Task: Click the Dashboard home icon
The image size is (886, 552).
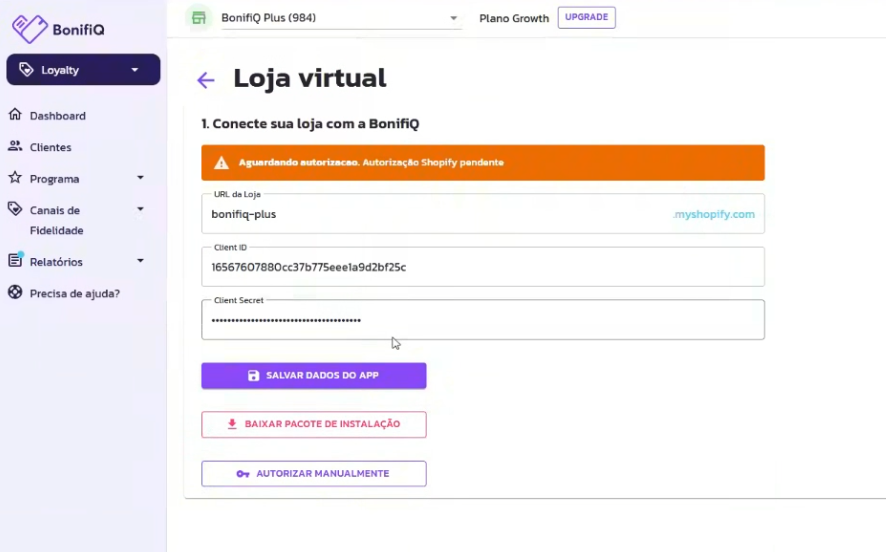Action: [x=15, y=115]
